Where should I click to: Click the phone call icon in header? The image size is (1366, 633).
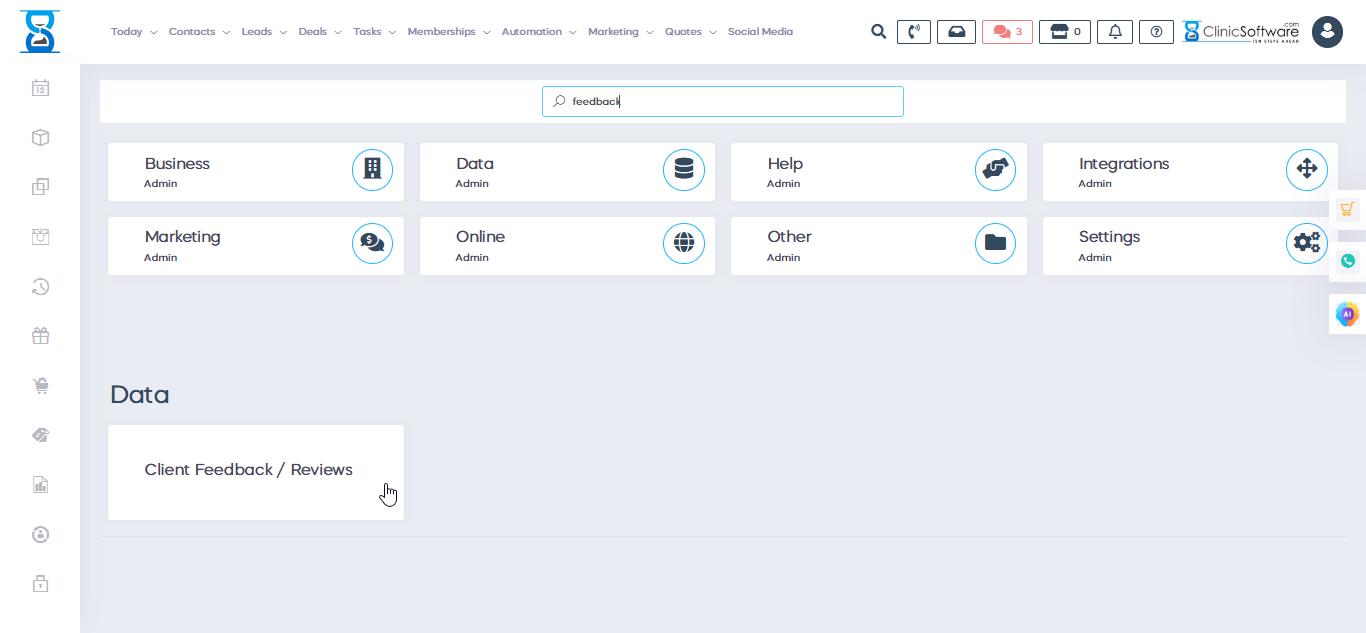pyautogui.click(x=913, y=32)
